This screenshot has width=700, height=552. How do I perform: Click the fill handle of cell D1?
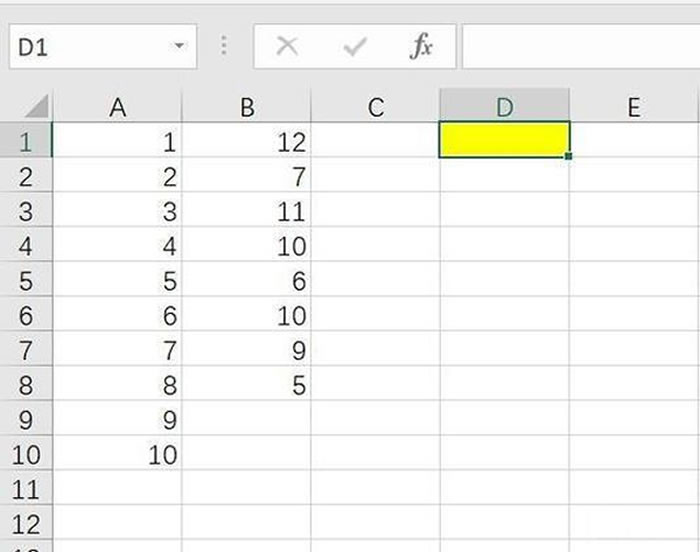click(x=568, y=156)
